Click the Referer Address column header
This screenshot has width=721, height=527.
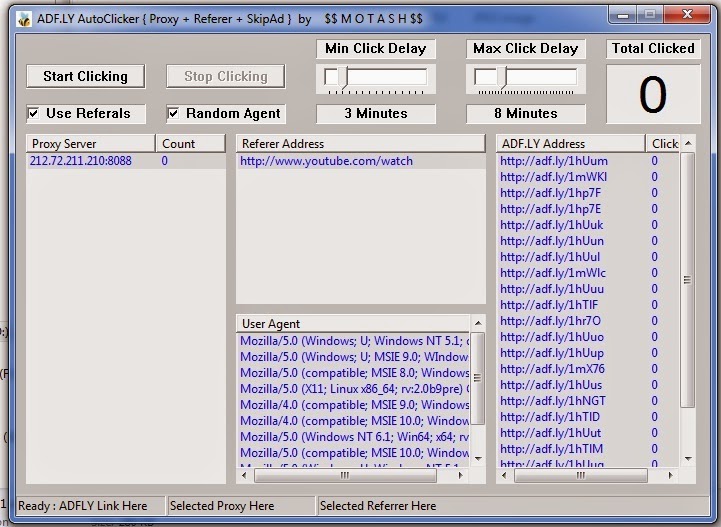[361, 143]
